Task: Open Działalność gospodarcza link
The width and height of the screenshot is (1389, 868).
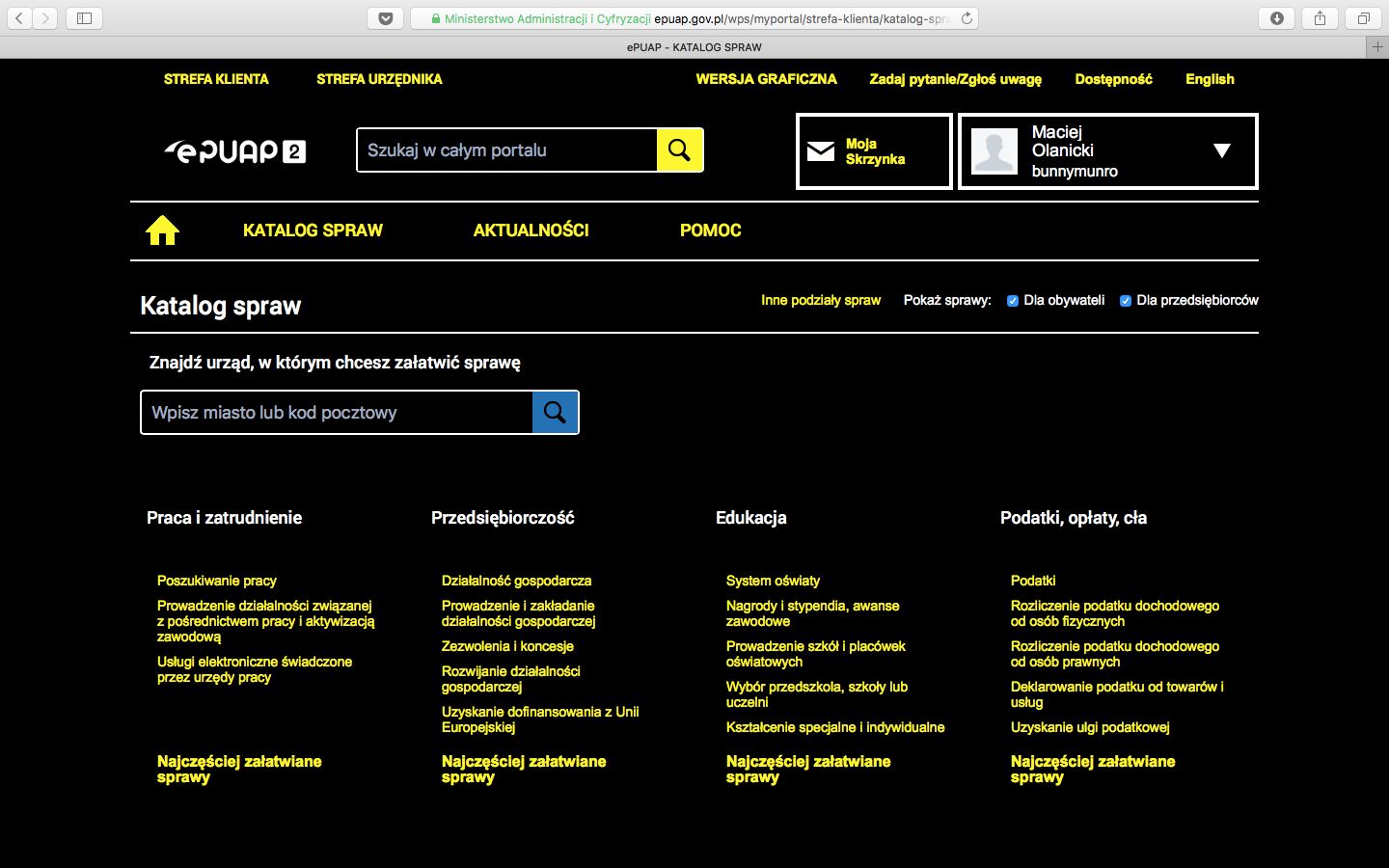Action: [516, 581]
